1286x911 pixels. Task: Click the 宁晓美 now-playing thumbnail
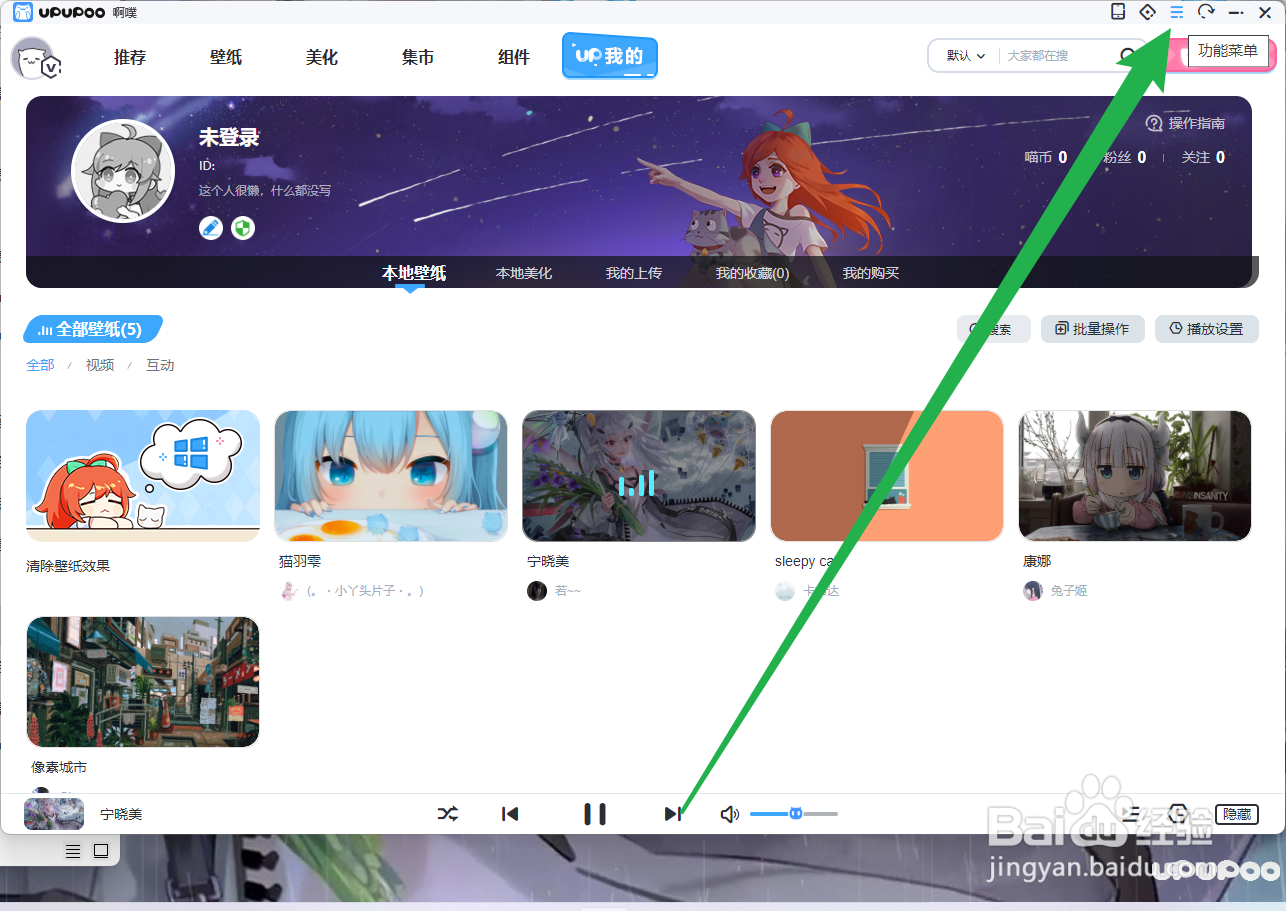(x=54, y=814)
